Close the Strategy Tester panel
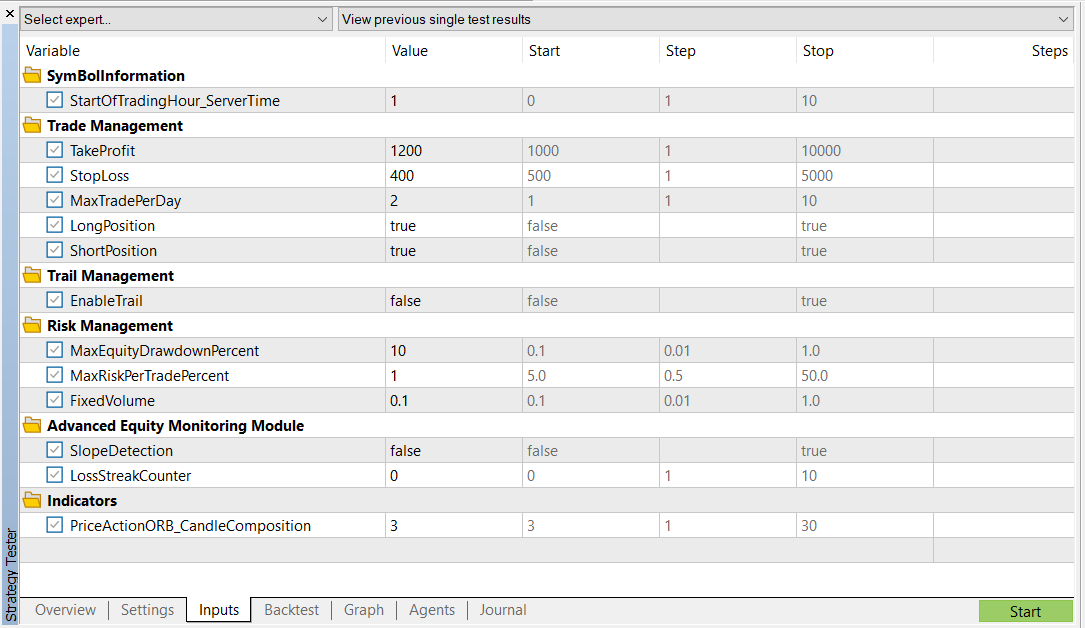The height and width of the screenshot is (628, 1085). [x=9, y=14]
